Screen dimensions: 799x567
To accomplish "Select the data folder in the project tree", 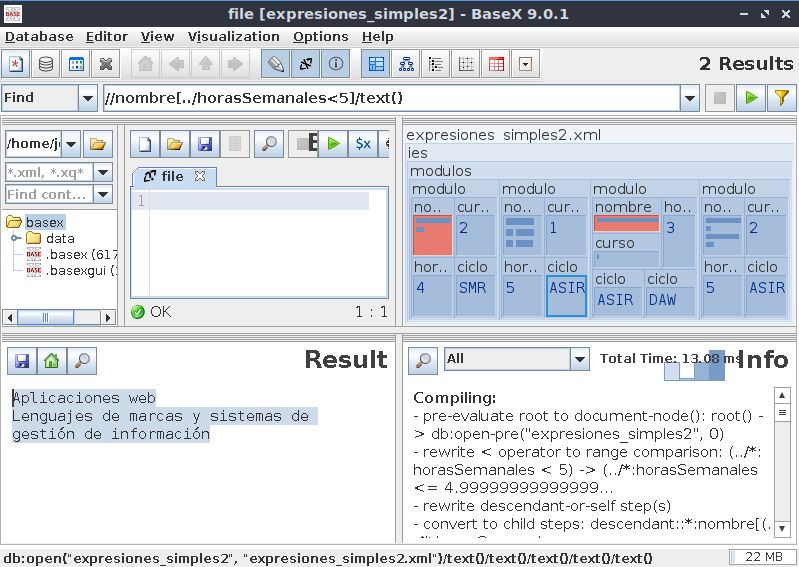I will pos(60,238).
